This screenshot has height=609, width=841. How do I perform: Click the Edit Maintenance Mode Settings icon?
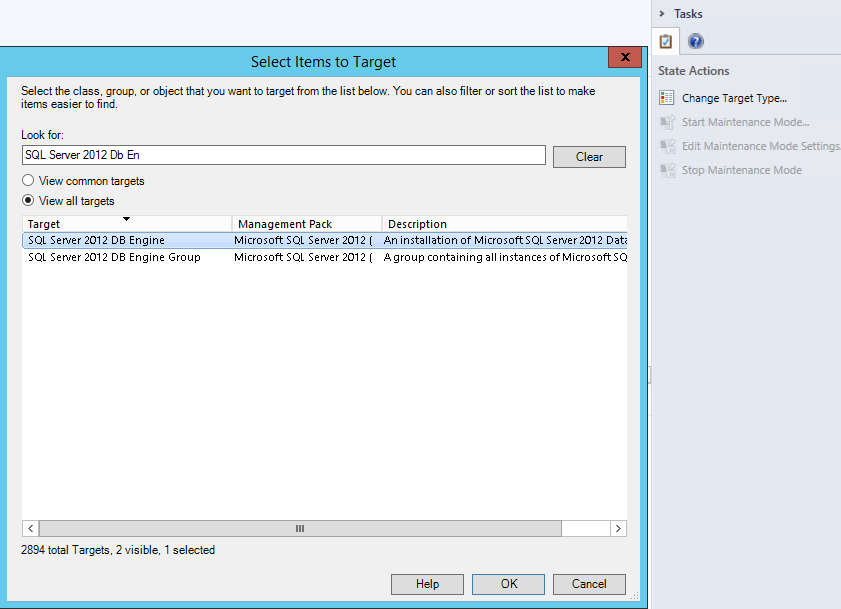click(667, 146)
